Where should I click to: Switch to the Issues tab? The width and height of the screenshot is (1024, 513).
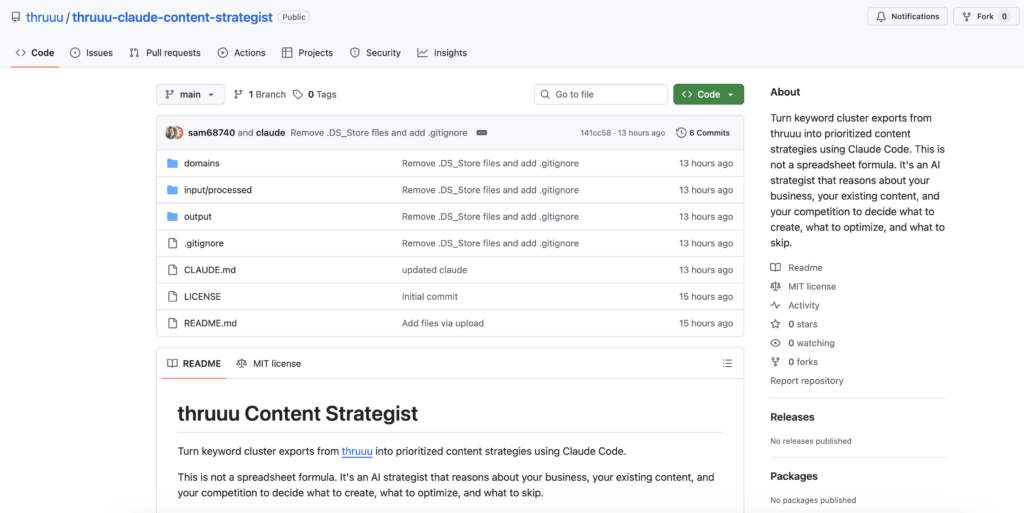coord(91,53)
